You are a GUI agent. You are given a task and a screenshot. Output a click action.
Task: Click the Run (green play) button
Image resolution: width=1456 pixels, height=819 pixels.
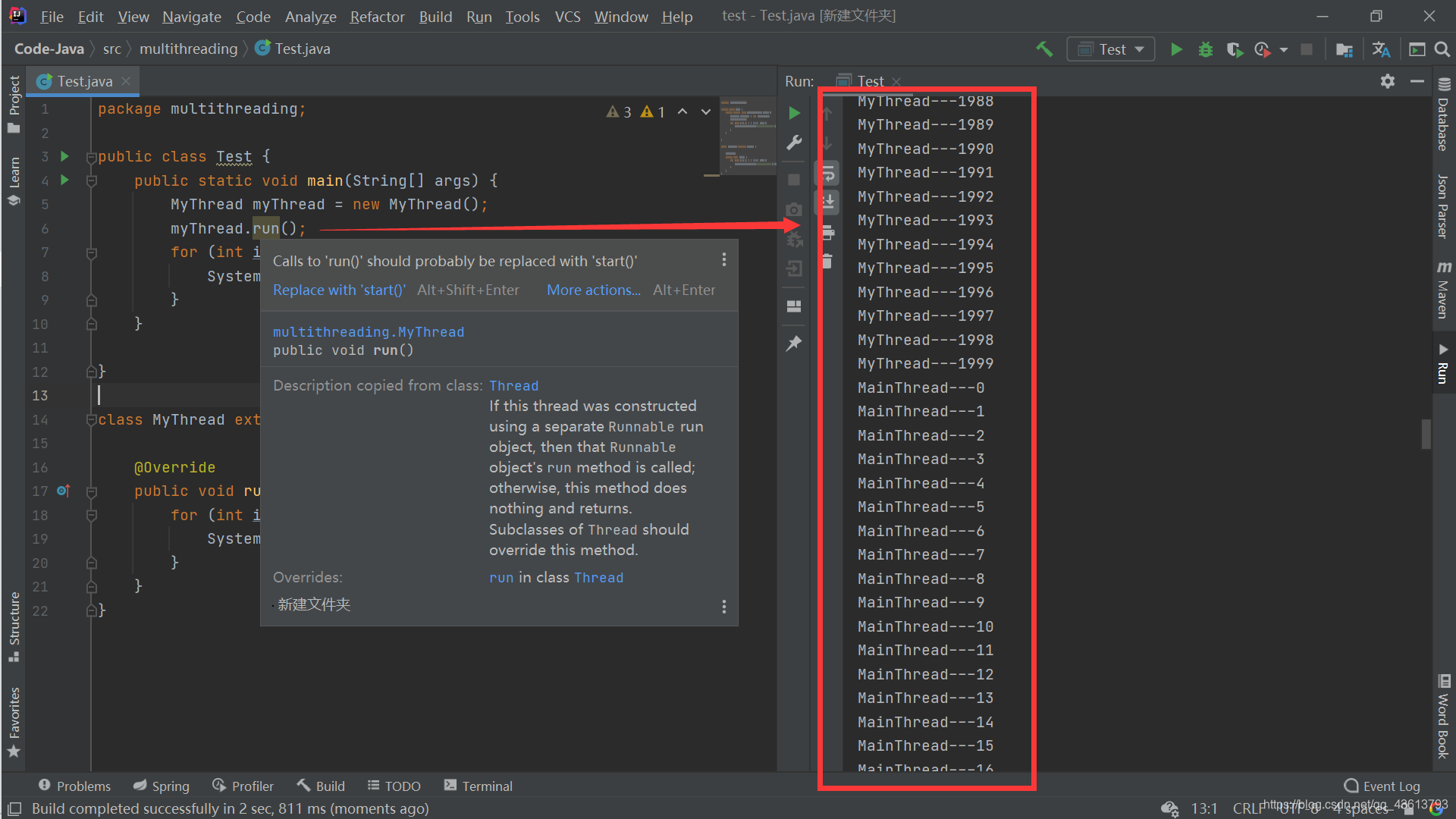pos(1176,48)
